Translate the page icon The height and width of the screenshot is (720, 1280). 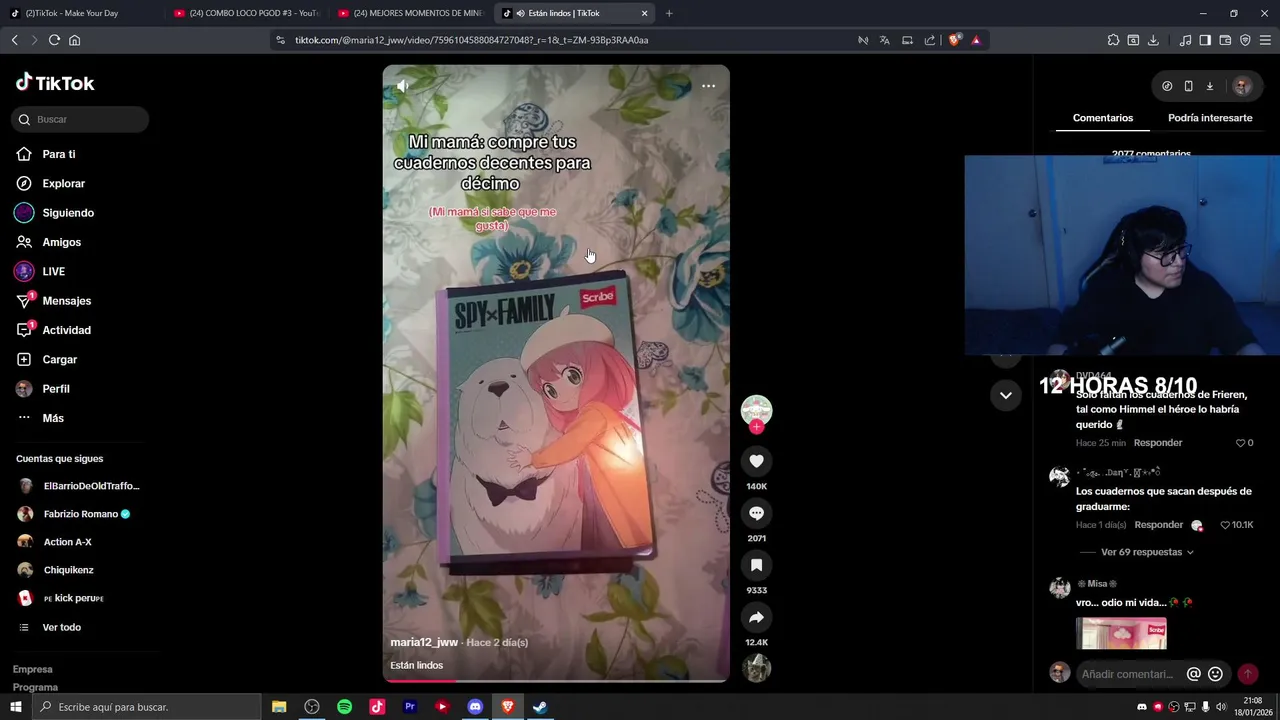[x=885, y=40]
